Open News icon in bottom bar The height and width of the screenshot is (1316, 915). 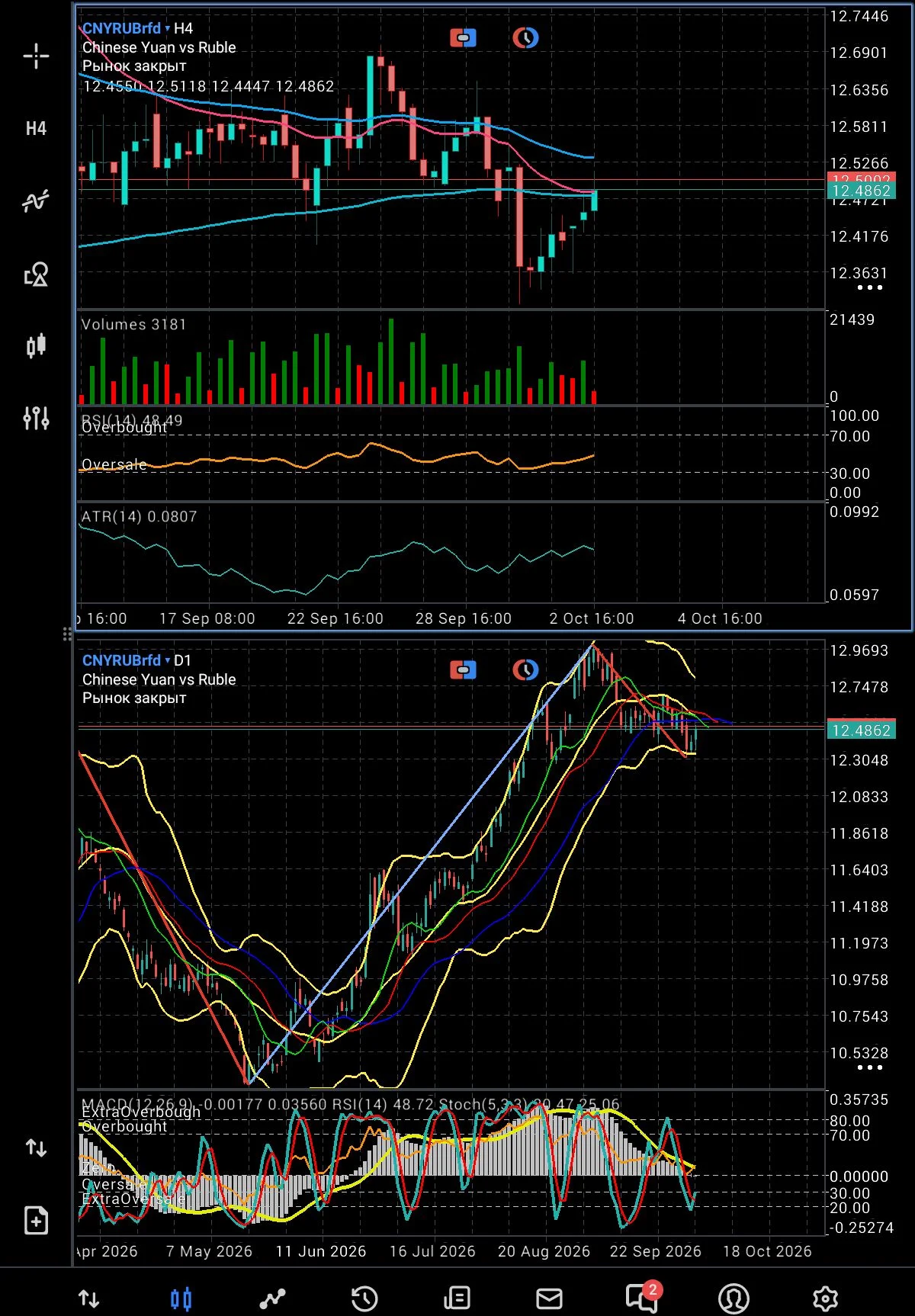click(x=457, y=1298)
